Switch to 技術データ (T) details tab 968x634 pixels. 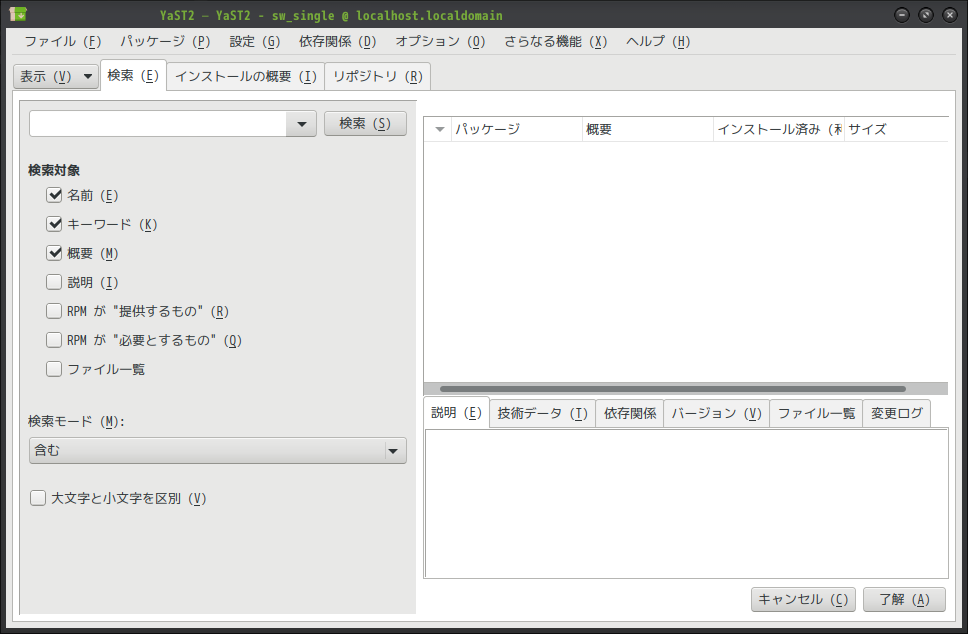[543, 414]
